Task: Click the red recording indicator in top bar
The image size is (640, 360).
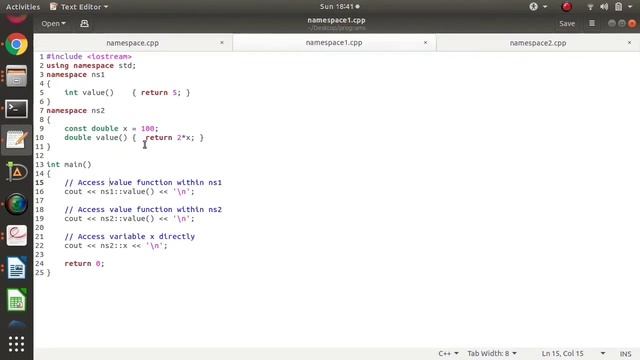Action: tap(567, 7)
